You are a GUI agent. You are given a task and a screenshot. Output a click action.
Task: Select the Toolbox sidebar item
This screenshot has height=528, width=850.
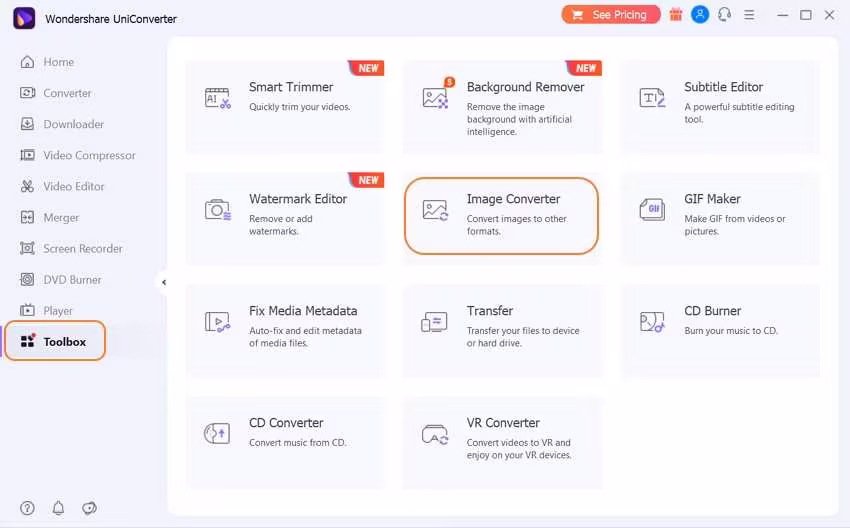pos(55,341)
